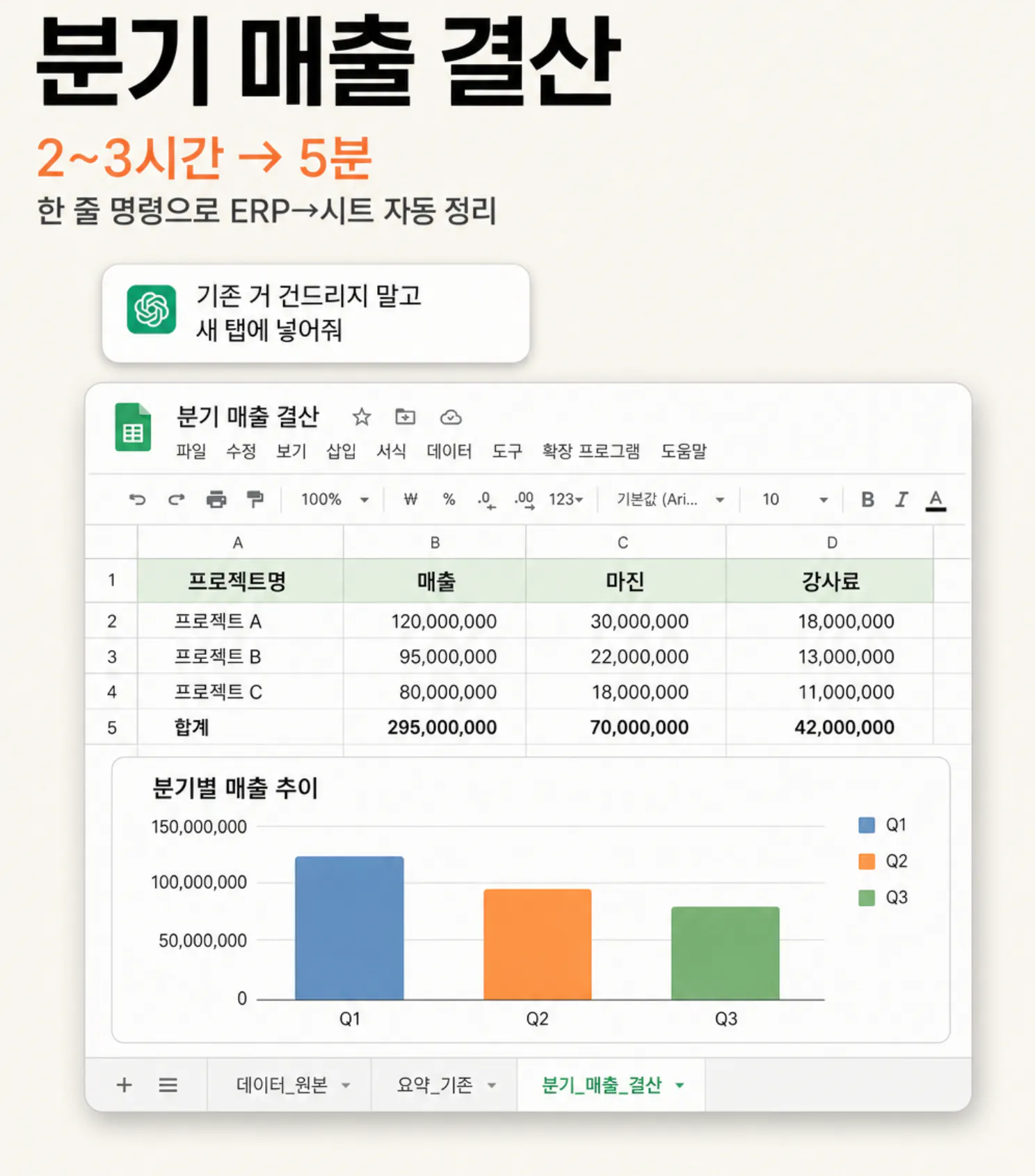Select the paint format icon
This screenshot has height=1176, width=1035.
click(x=255, y=499)
